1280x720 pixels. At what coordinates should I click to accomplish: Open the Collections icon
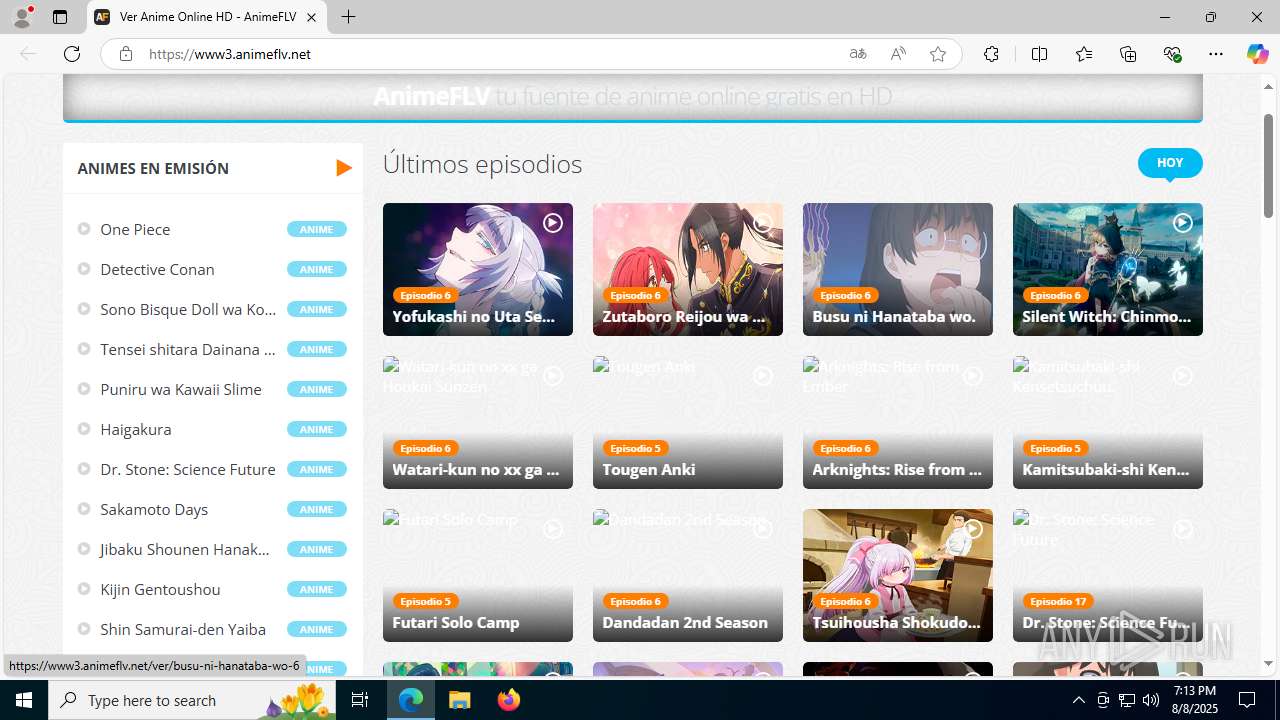pyautogui.click(x=1128, y=54)
